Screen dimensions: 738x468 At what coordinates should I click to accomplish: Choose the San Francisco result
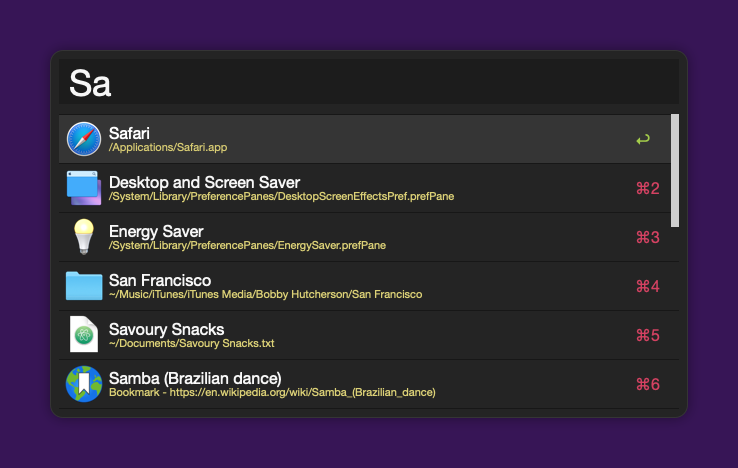(160, 280)
